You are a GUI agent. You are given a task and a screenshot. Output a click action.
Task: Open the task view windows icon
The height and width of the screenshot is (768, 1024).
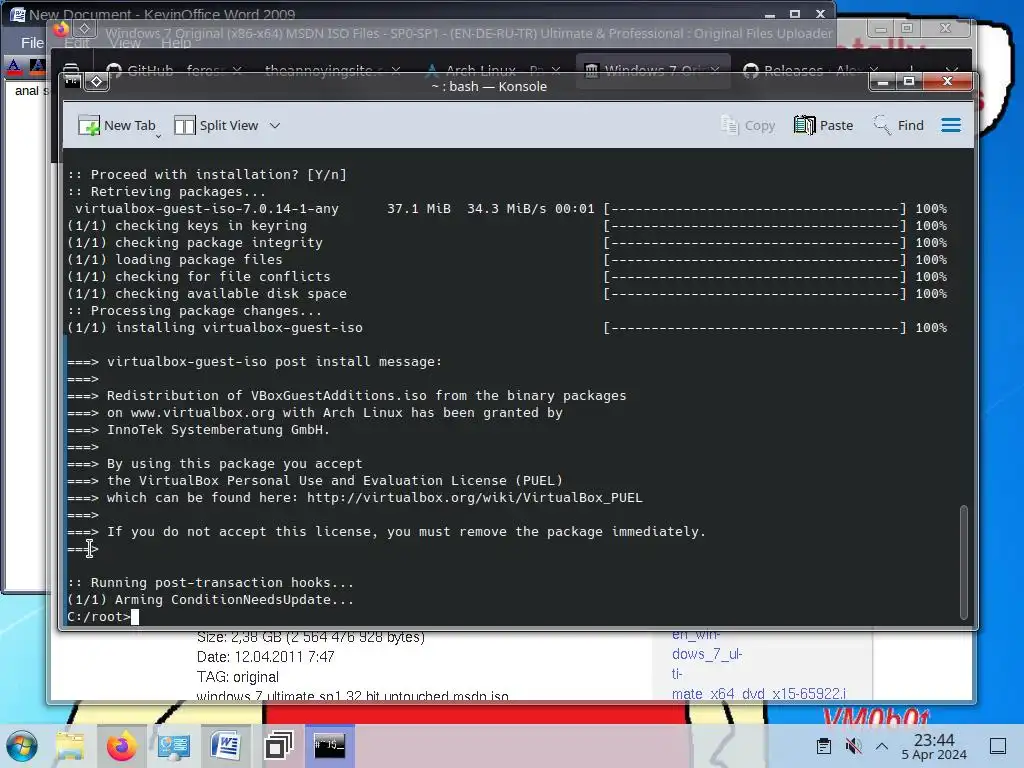[x=278, y=746]
